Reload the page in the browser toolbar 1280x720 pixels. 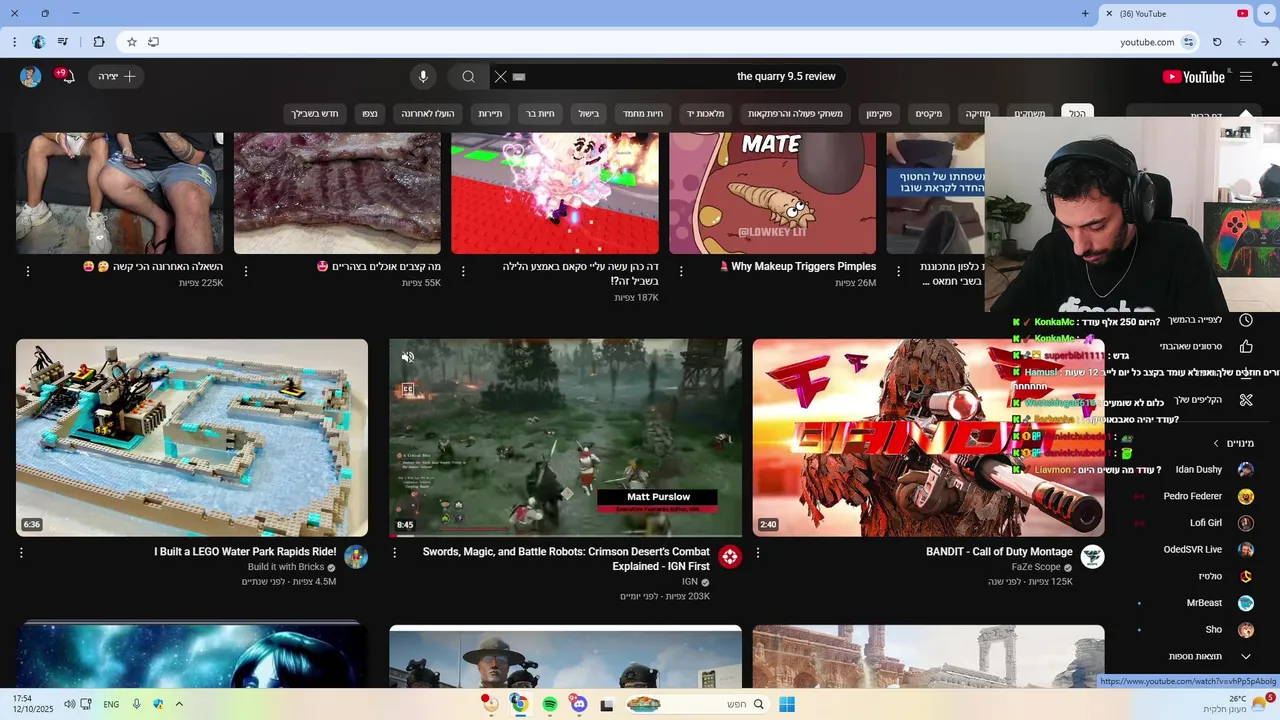(x=1217, y=42)
